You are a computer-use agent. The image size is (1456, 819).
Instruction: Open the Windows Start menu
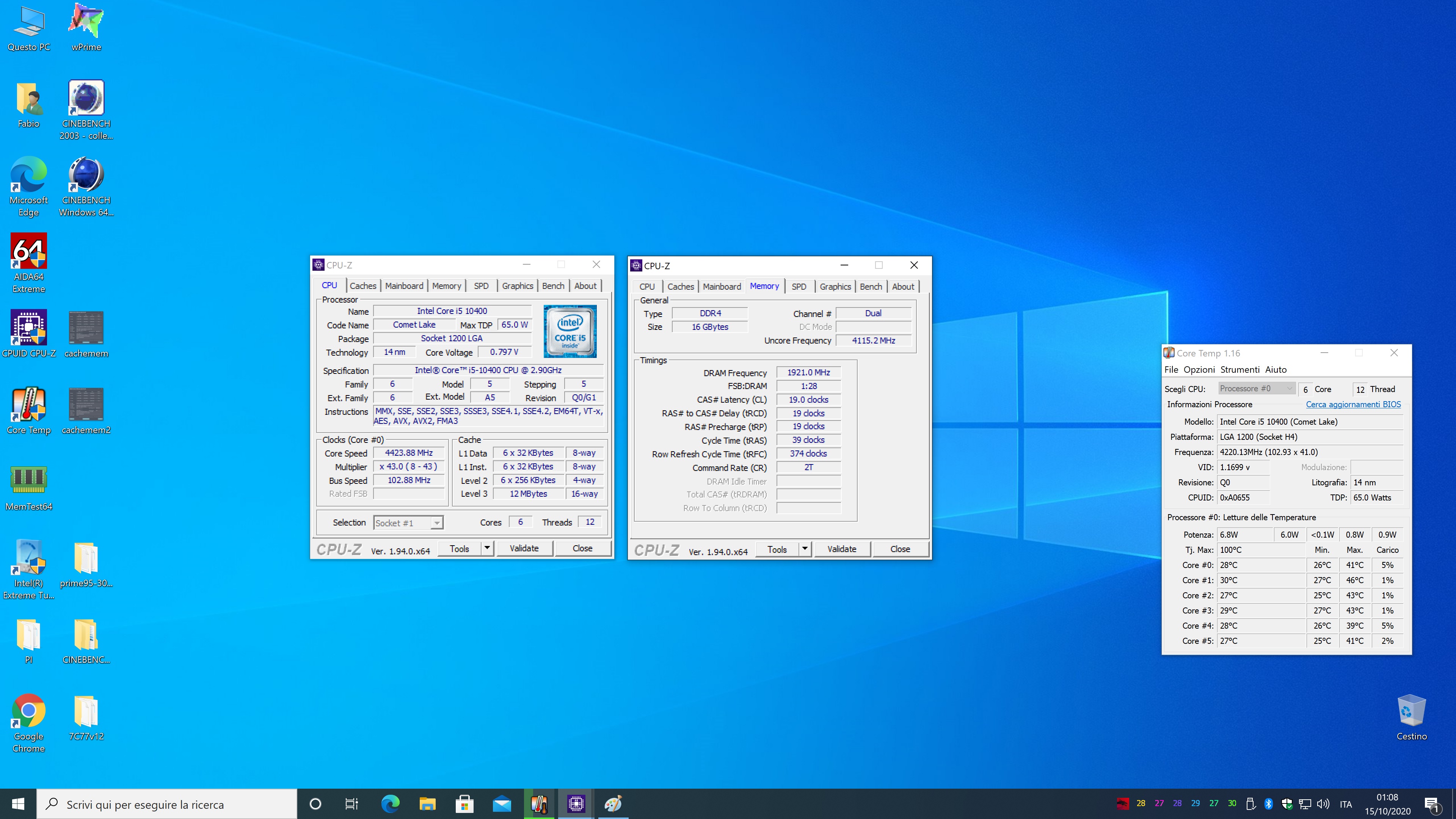[x=18, y=804]
